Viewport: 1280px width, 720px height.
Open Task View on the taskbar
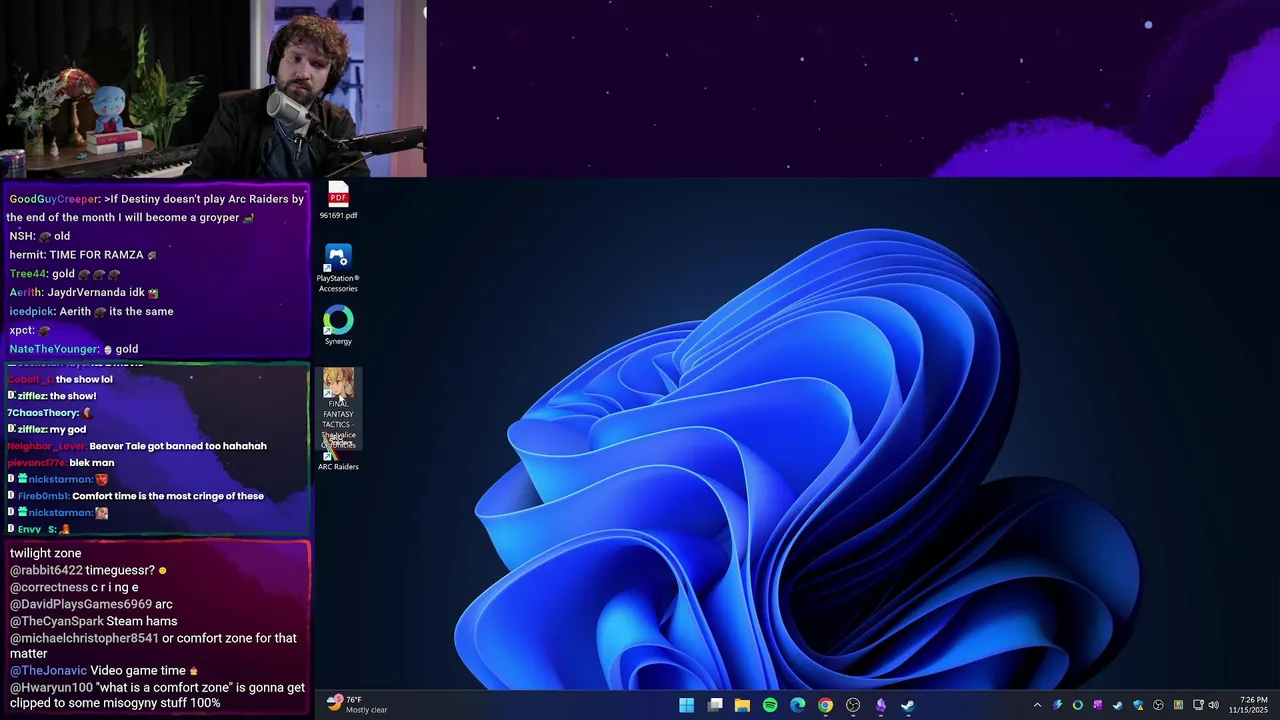click(x=715, y=705)
